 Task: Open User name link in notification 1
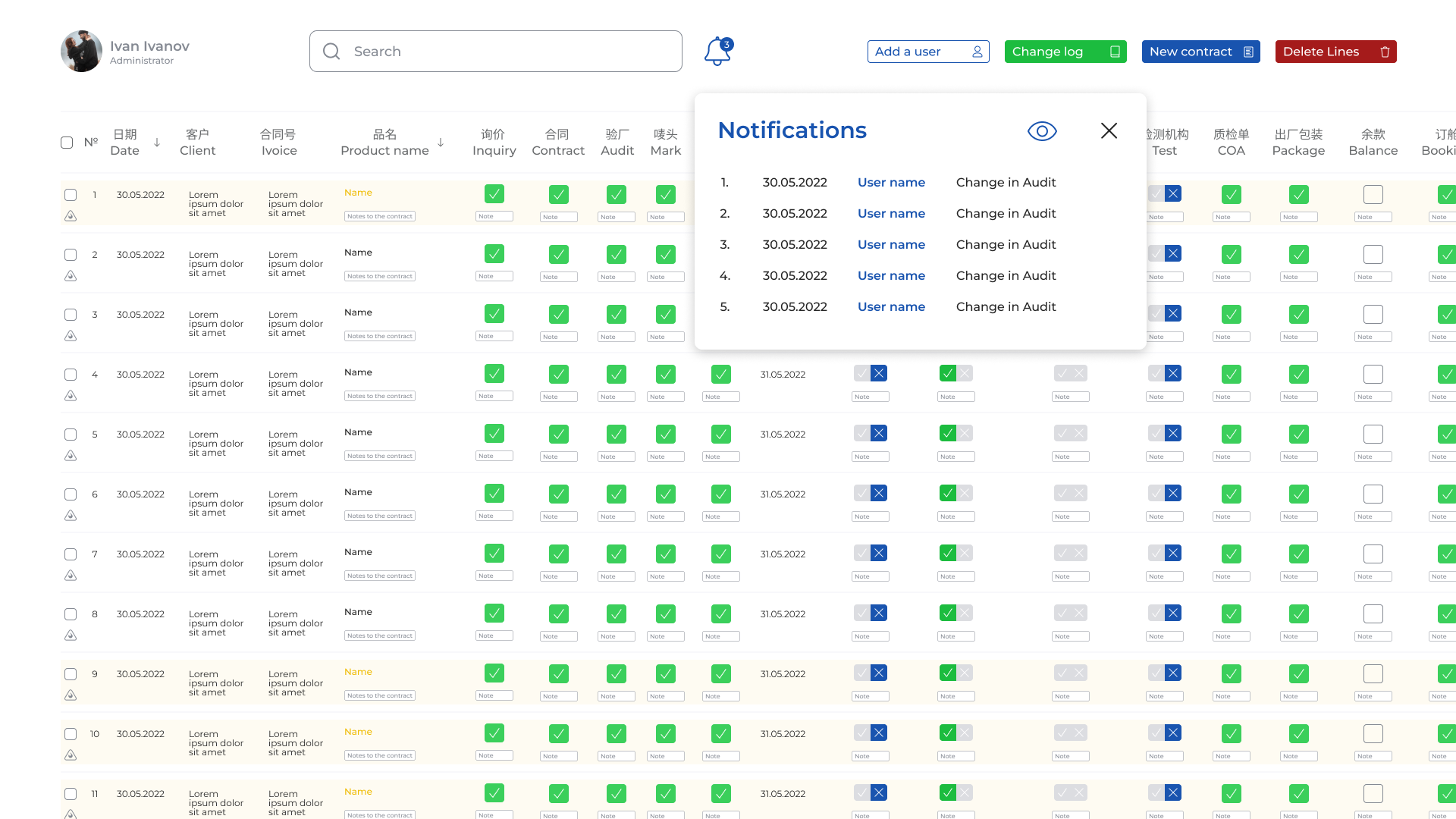(x=891, y=183)
